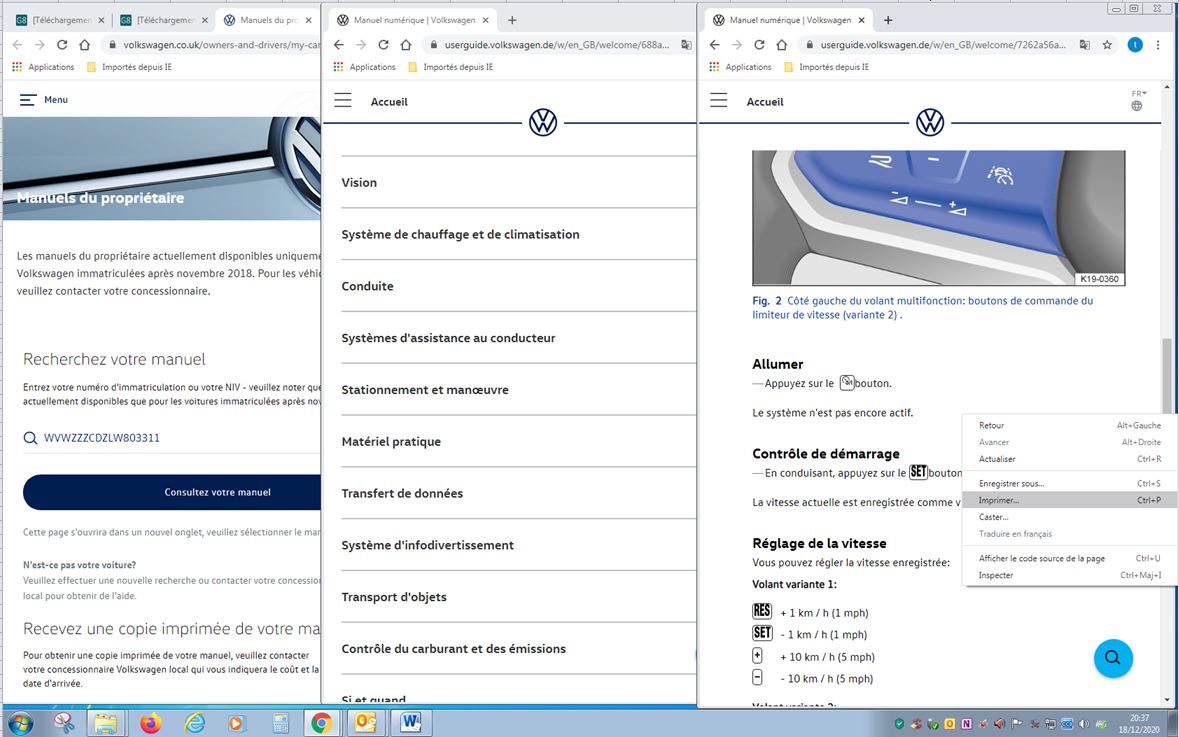Click vertical scrollbar of right window
The image size is (1179, 737).
point(1166,376)
